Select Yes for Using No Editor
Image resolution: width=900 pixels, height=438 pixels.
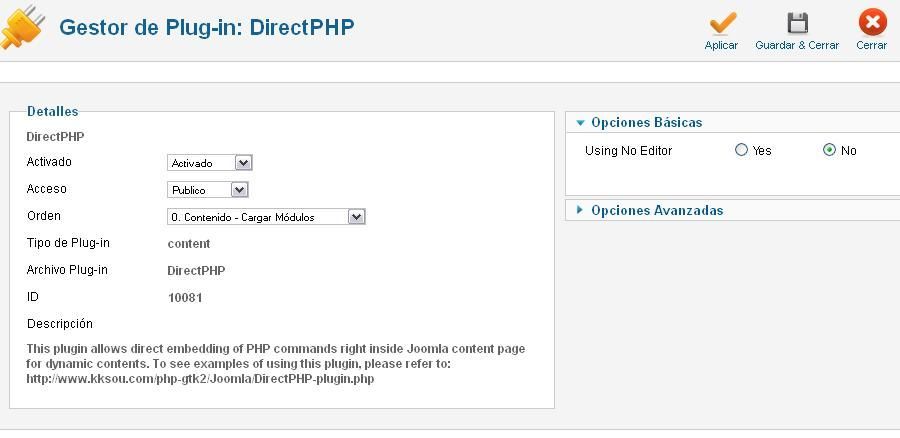click(x=742, y=150)
